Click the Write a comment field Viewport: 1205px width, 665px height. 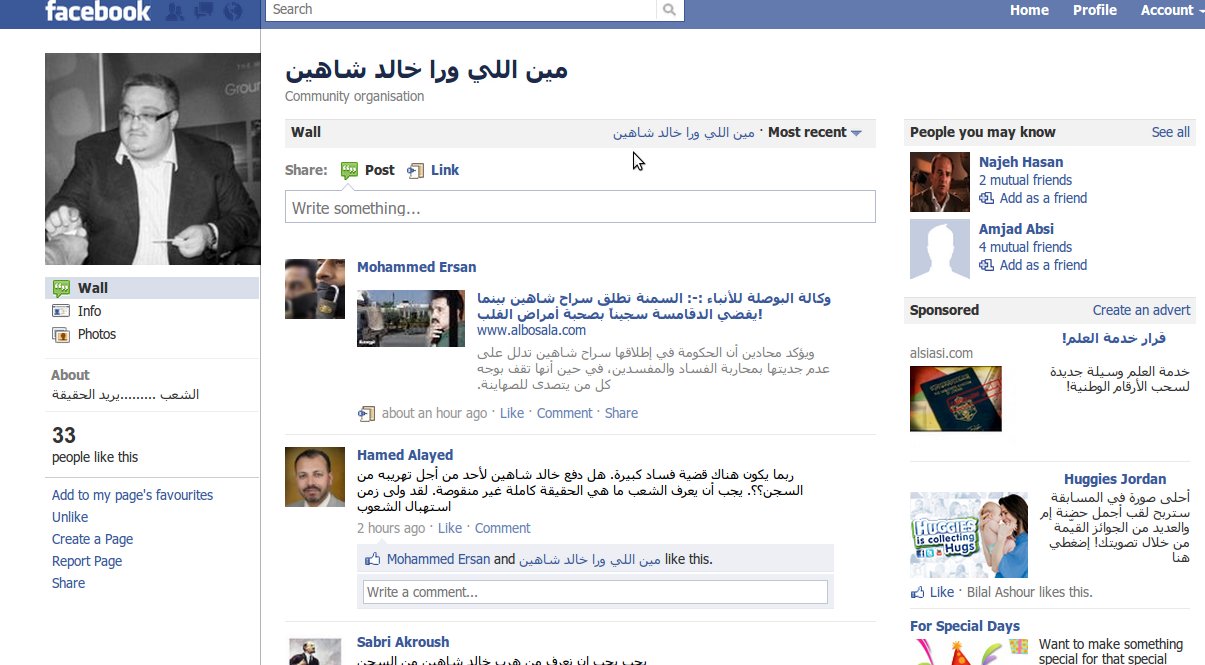[595, 592]
